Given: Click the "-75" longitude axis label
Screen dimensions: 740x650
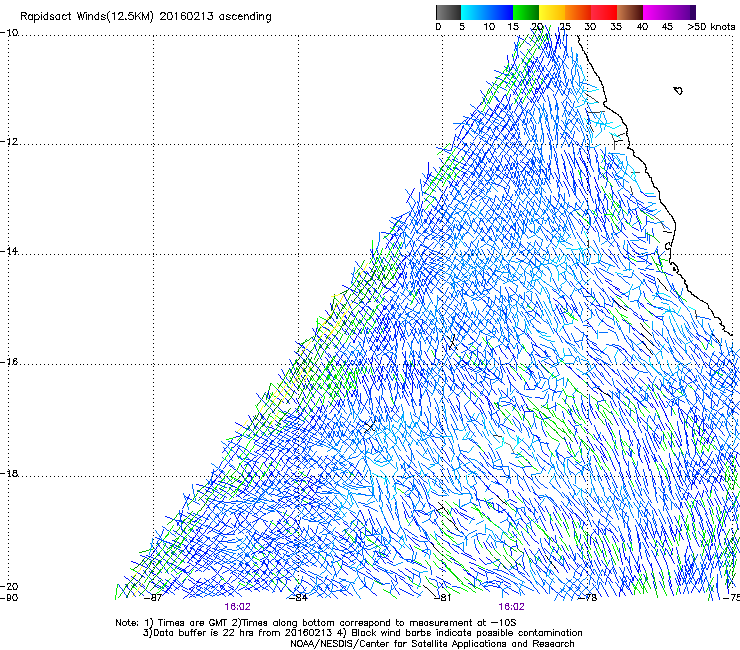Looking at the screenshot, I should pos(731,598).
